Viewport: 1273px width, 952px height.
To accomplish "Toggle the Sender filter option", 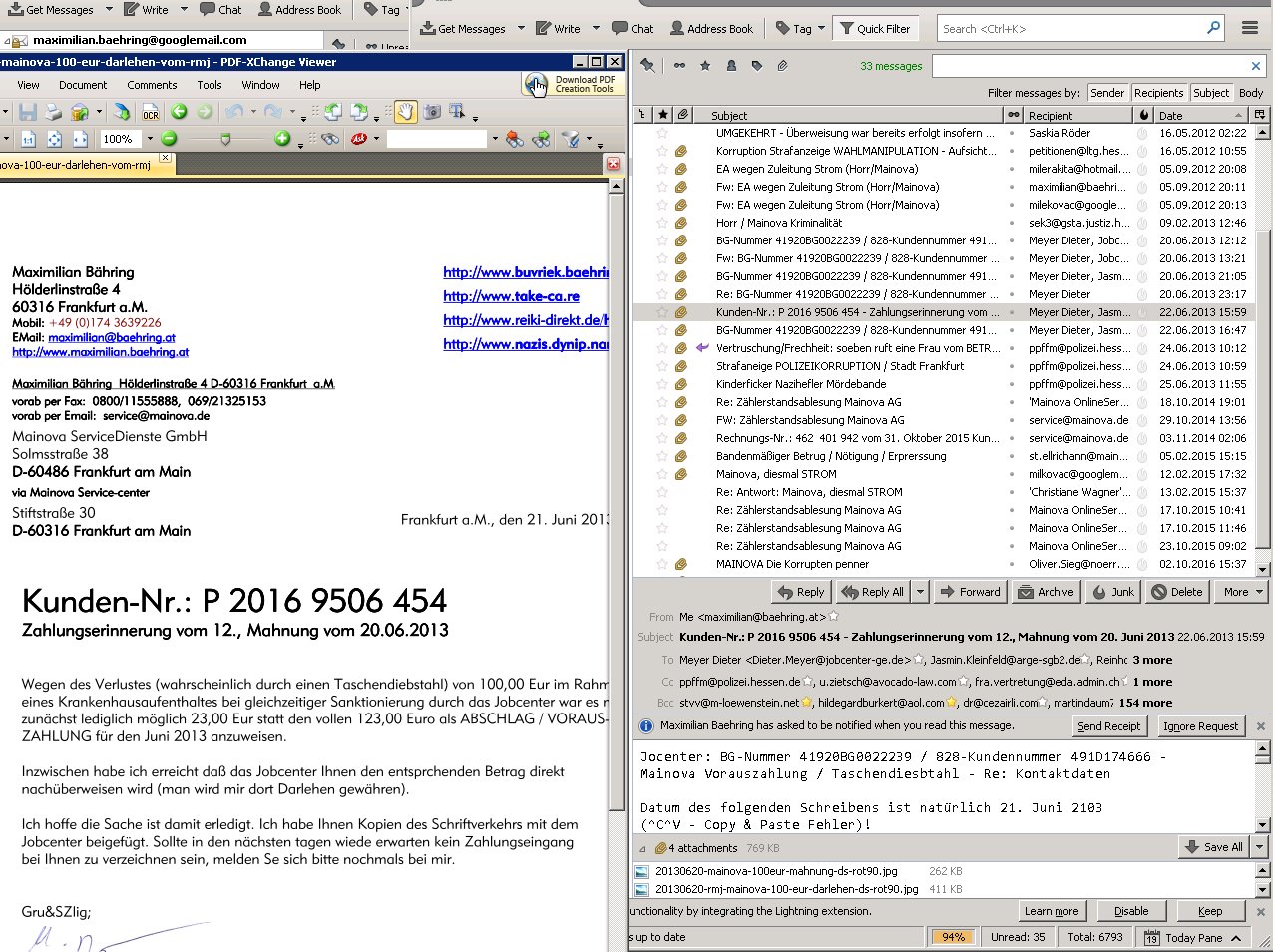I will pos(1106,93).
